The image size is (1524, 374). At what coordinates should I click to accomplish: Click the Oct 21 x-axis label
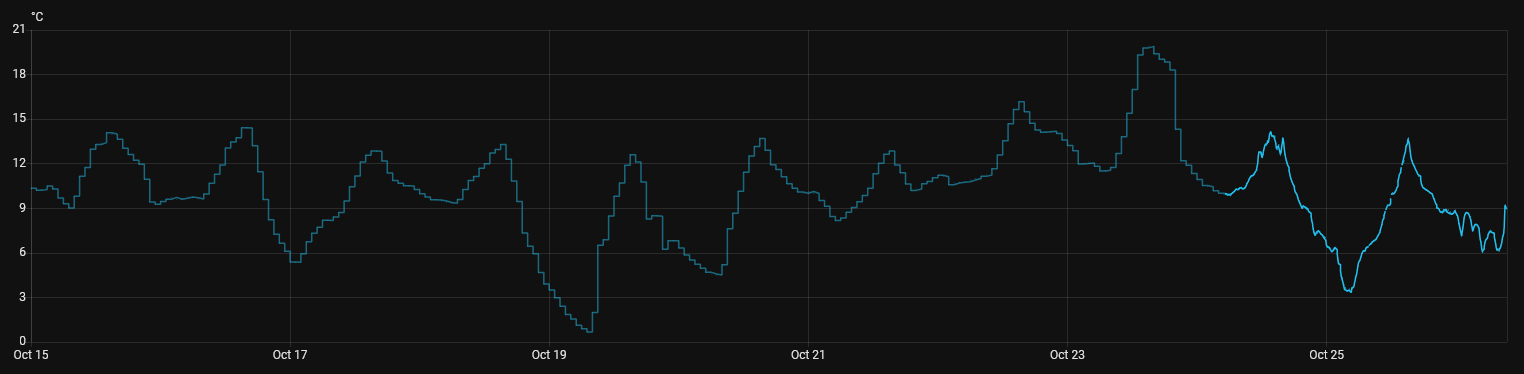[x=808, y=355]
